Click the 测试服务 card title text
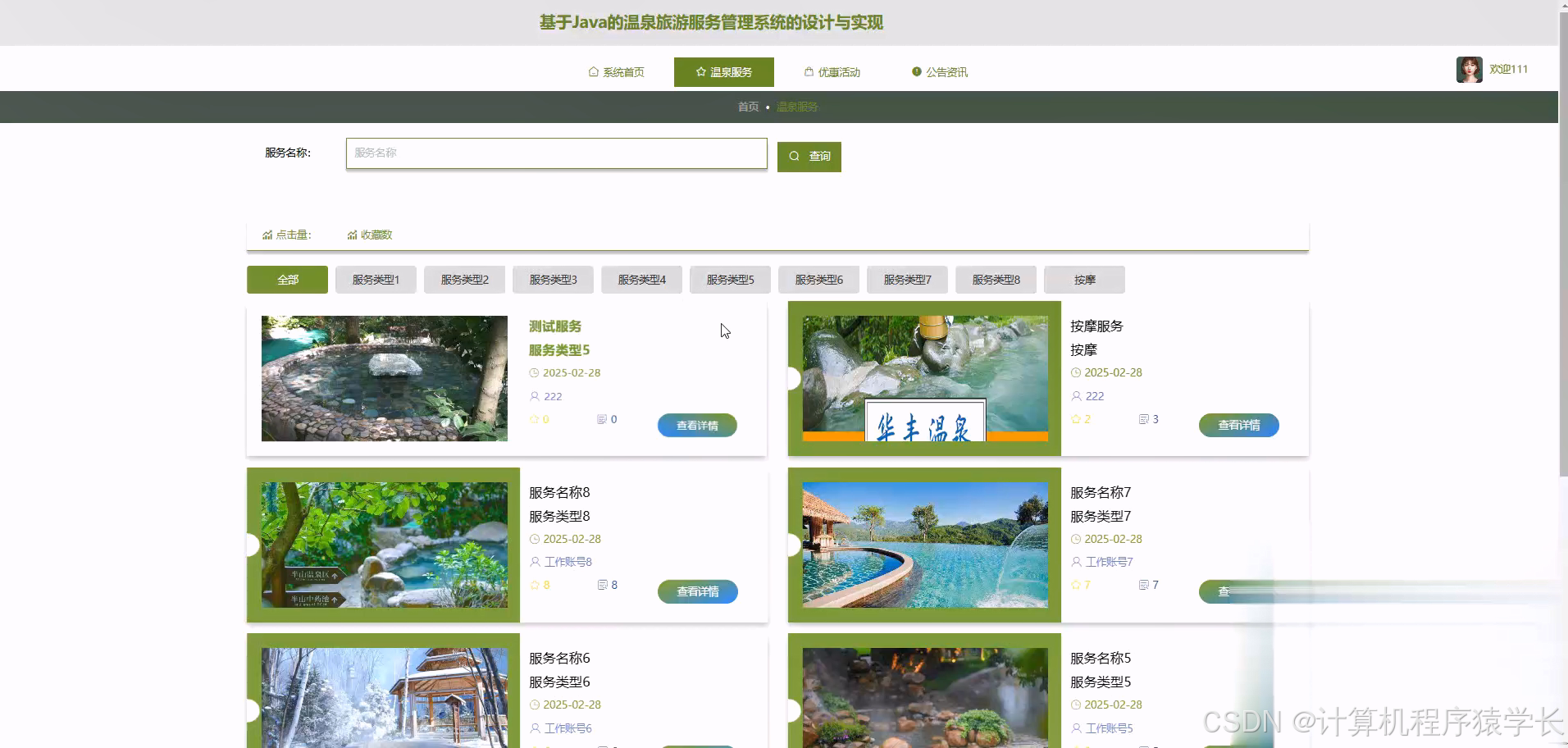This screenshot has width=1568, height=748. [x=555, y=326]
